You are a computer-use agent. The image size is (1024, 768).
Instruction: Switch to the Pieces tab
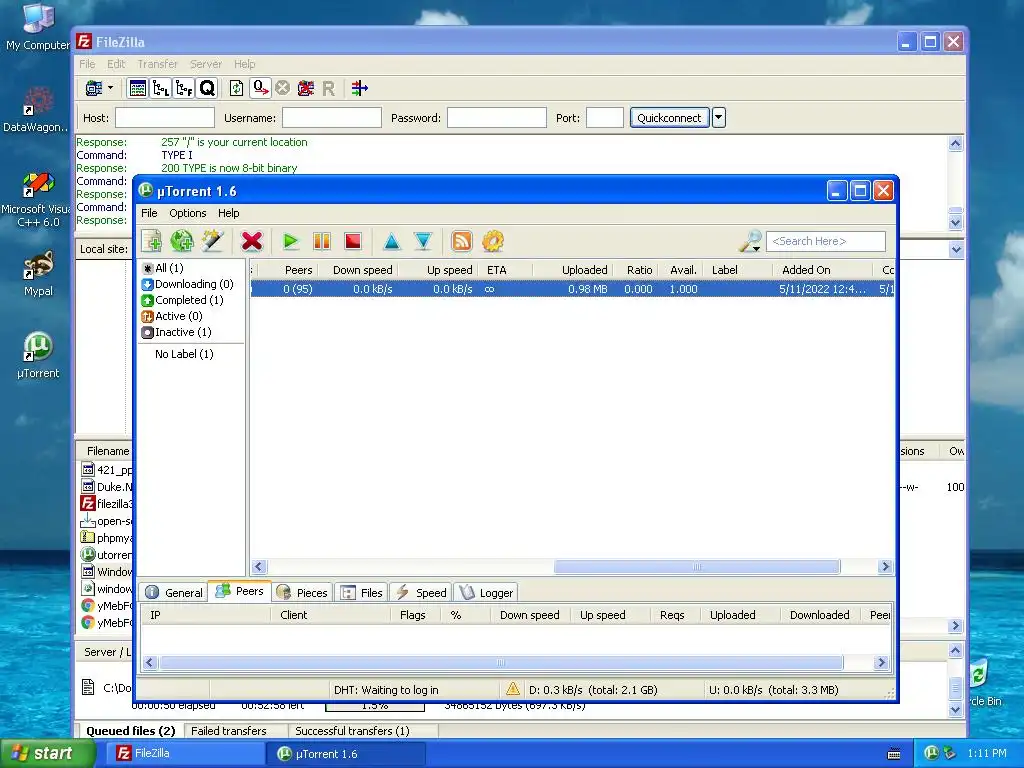coord(302,592)
